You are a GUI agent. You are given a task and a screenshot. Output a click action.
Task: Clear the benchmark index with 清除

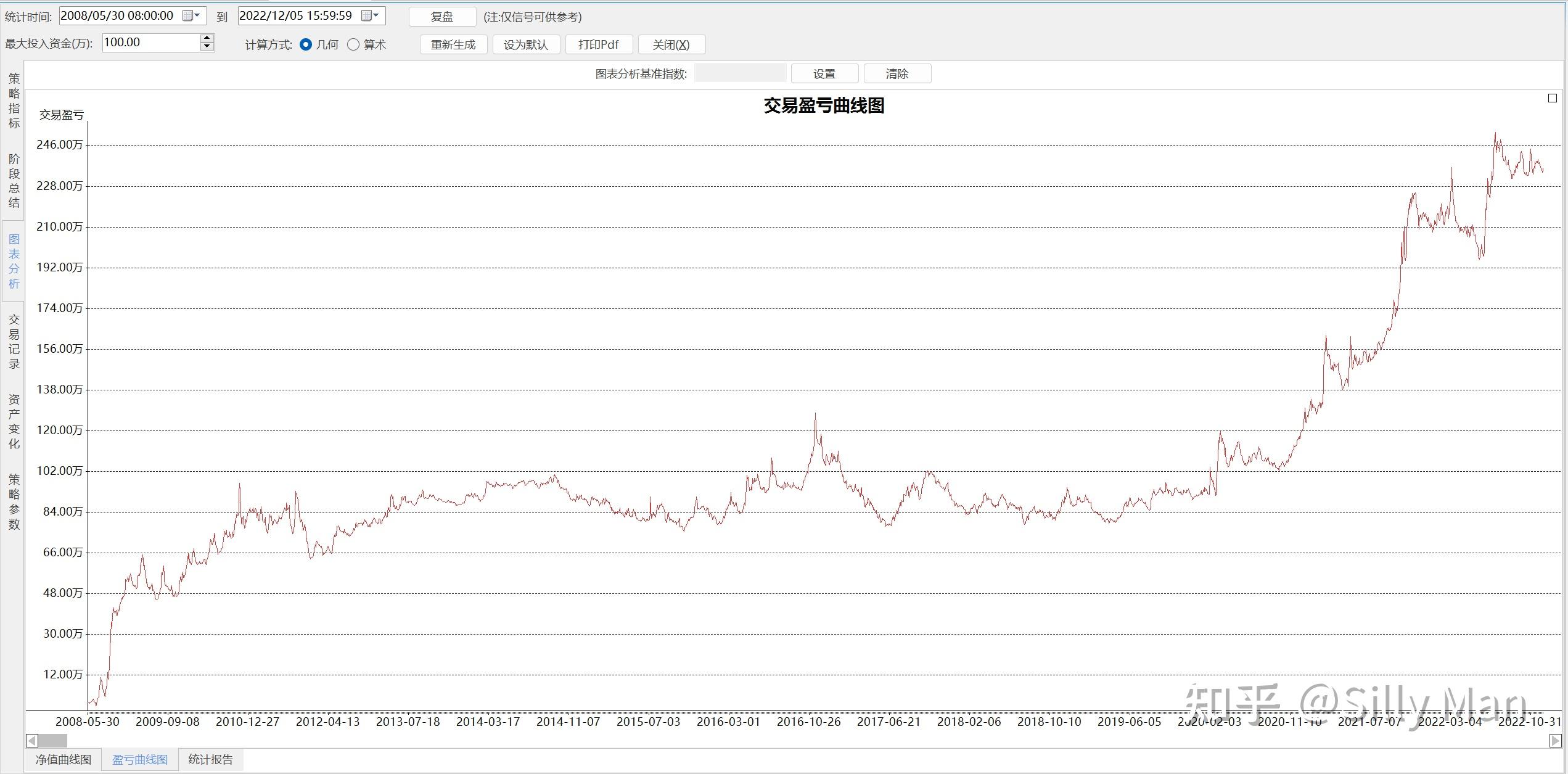(x=897, y=73)
